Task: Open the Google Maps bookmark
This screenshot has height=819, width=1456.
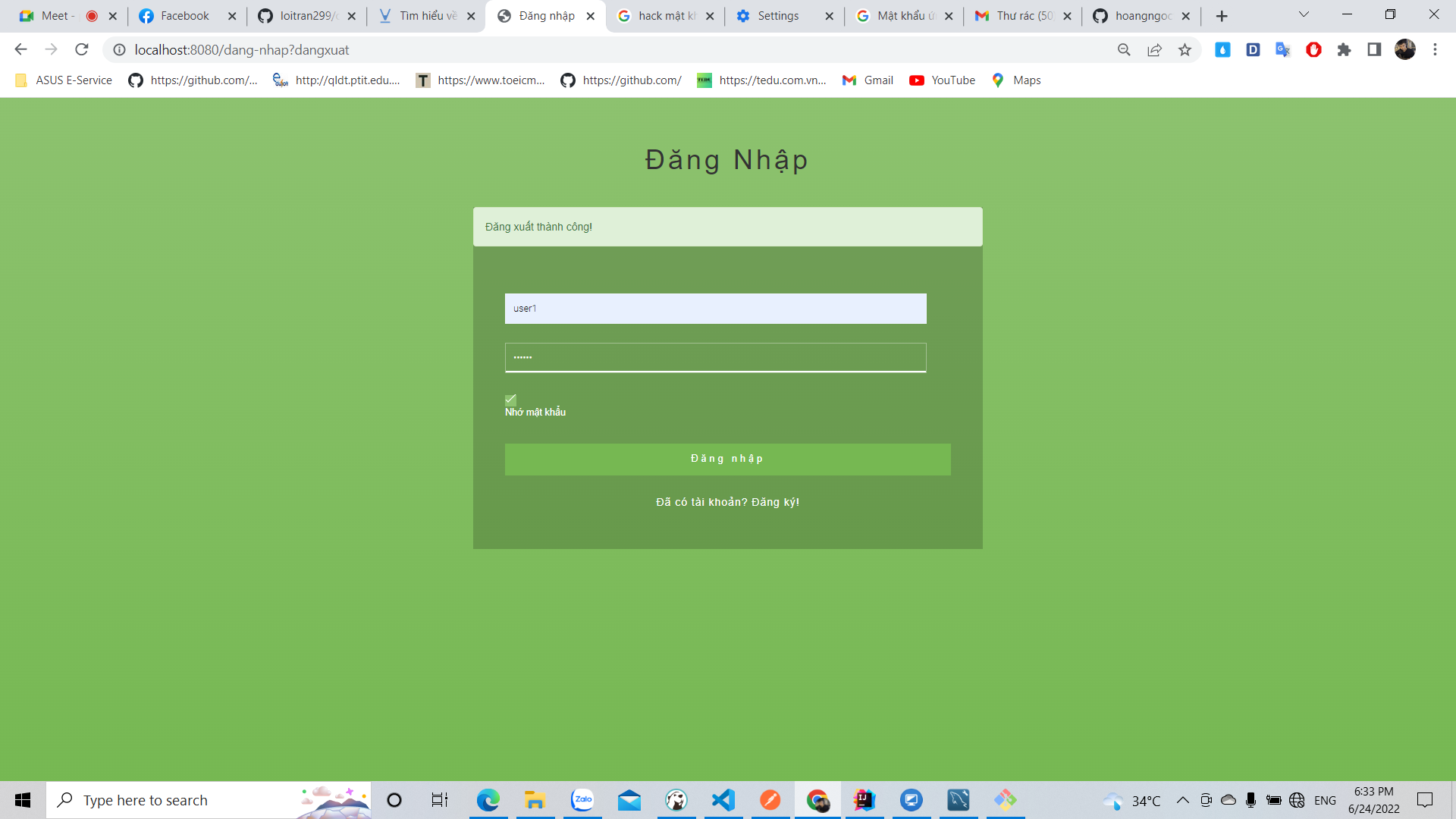Action: point(1016,80)
